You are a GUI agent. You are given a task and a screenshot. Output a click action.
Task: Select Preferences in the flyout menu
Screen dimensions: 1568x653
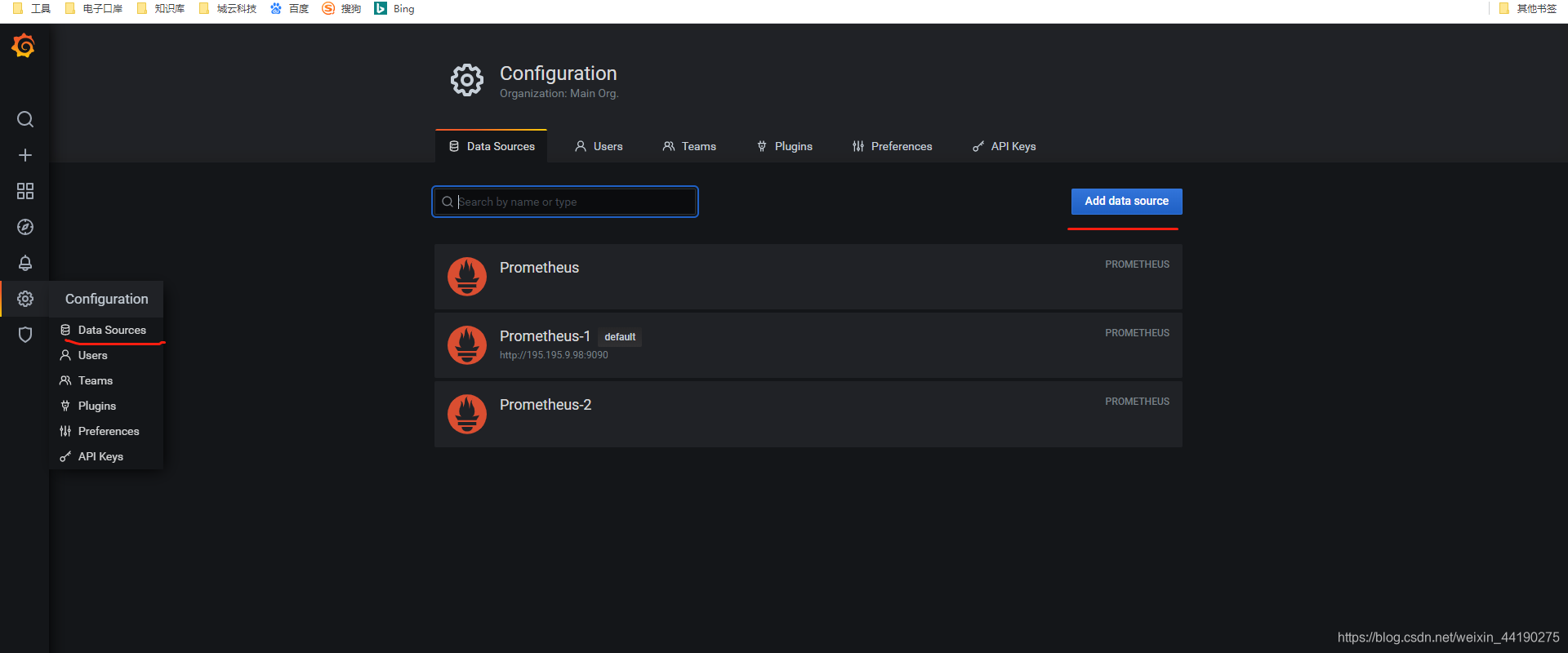pyautogui.click(x=107, y=431)
